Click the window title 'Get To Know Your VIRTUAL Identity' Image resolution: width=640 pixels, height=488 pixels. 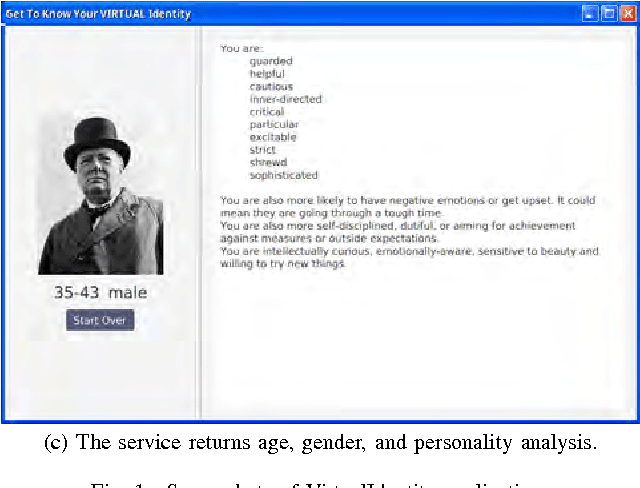98,14
